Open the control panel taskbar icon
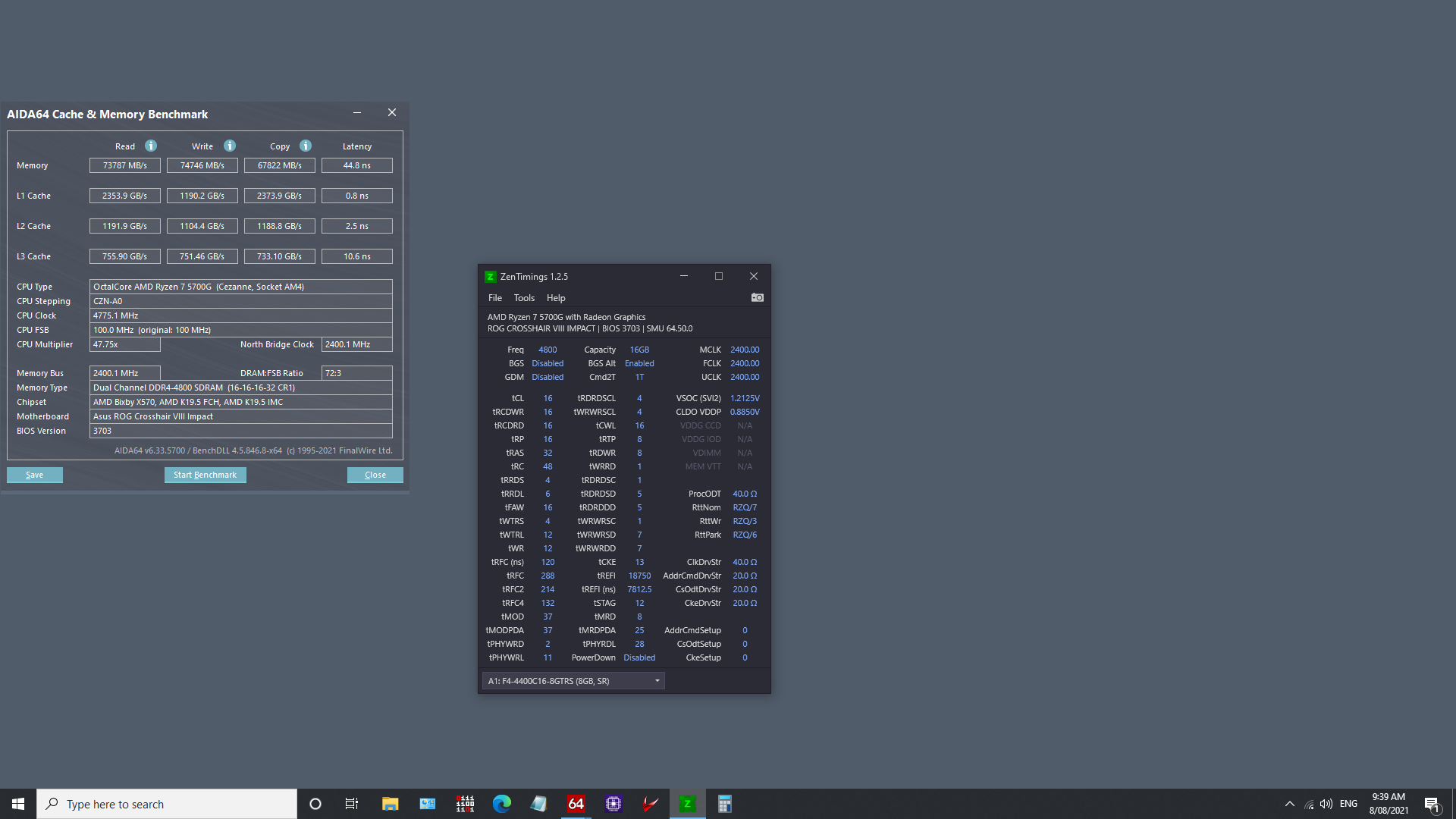1456x819 pixels. click(x=428, y=804)
